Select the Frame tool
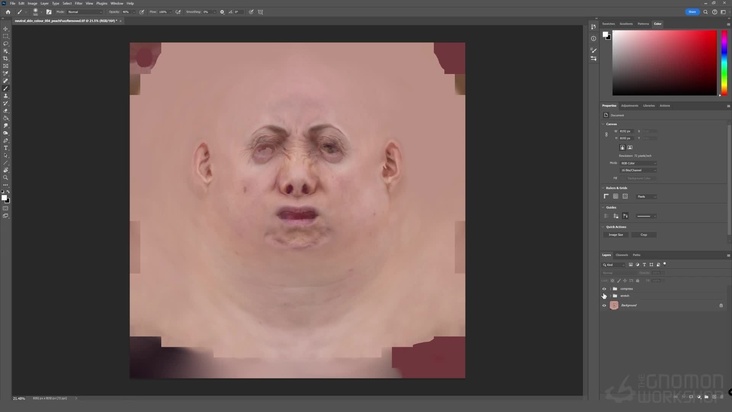The image size is (732, 412). click(6, 66)
